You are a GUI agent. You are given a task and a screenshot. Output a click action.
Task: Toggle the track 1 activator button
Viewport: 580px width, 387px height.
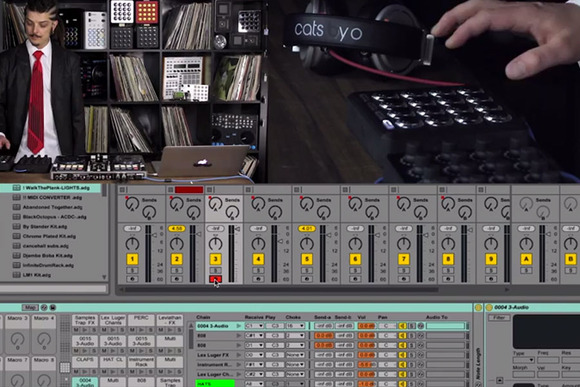pos(132,259)
